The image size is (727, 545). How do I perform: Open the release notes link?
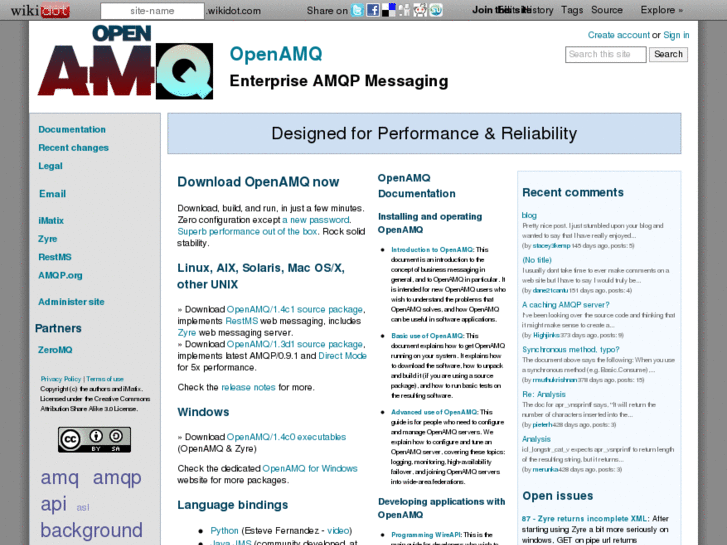coord(248,387)
